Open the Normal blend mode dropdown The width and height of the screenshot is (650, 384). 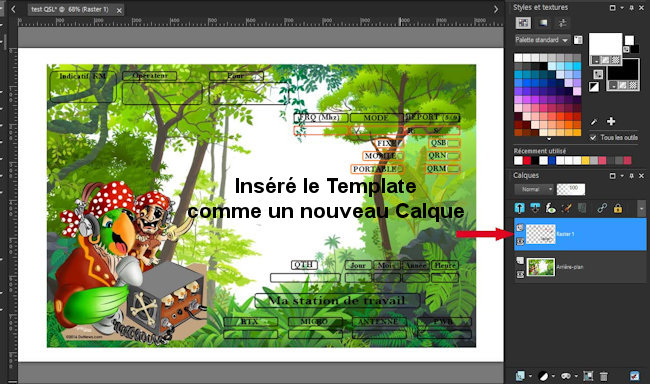(534, 189)
